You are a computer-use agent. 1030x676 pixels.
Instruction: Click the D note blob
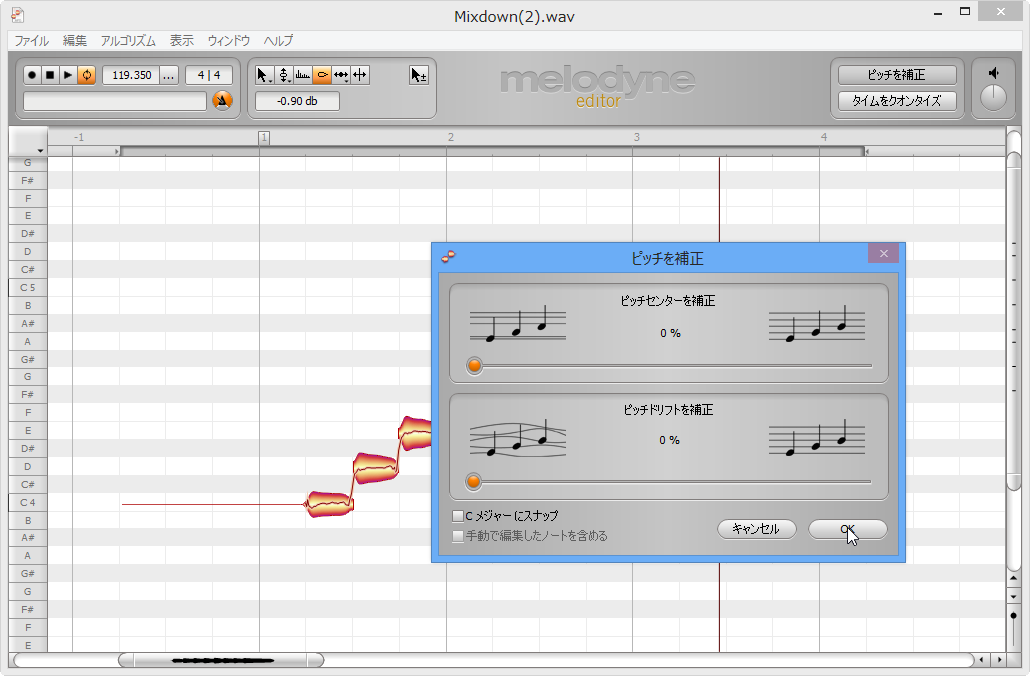(x=376, y=467)
